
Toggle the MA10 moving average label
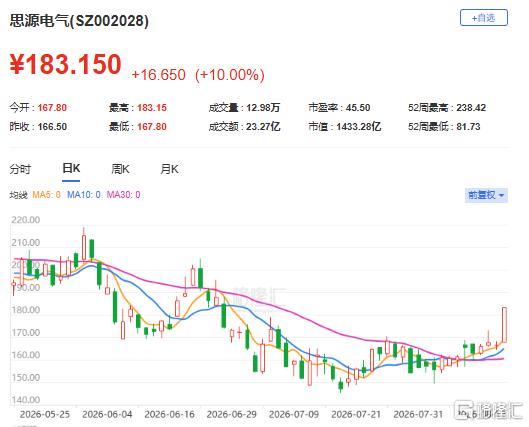click(84, 195)
